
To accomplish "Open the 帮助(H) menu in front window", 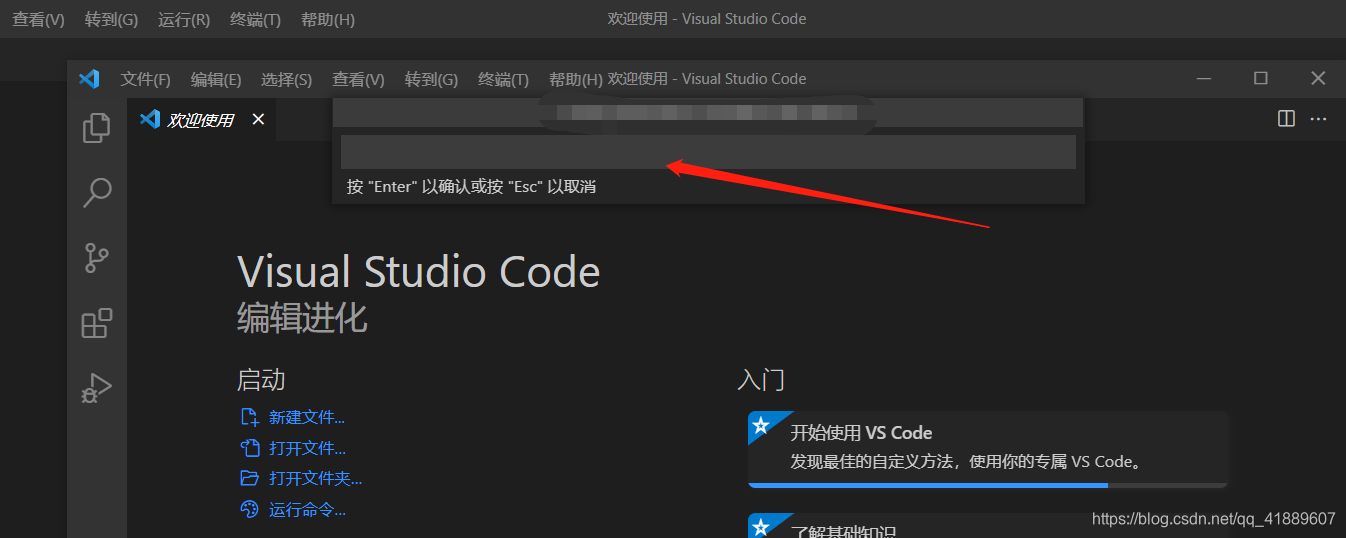I will (x=576, y=79).
